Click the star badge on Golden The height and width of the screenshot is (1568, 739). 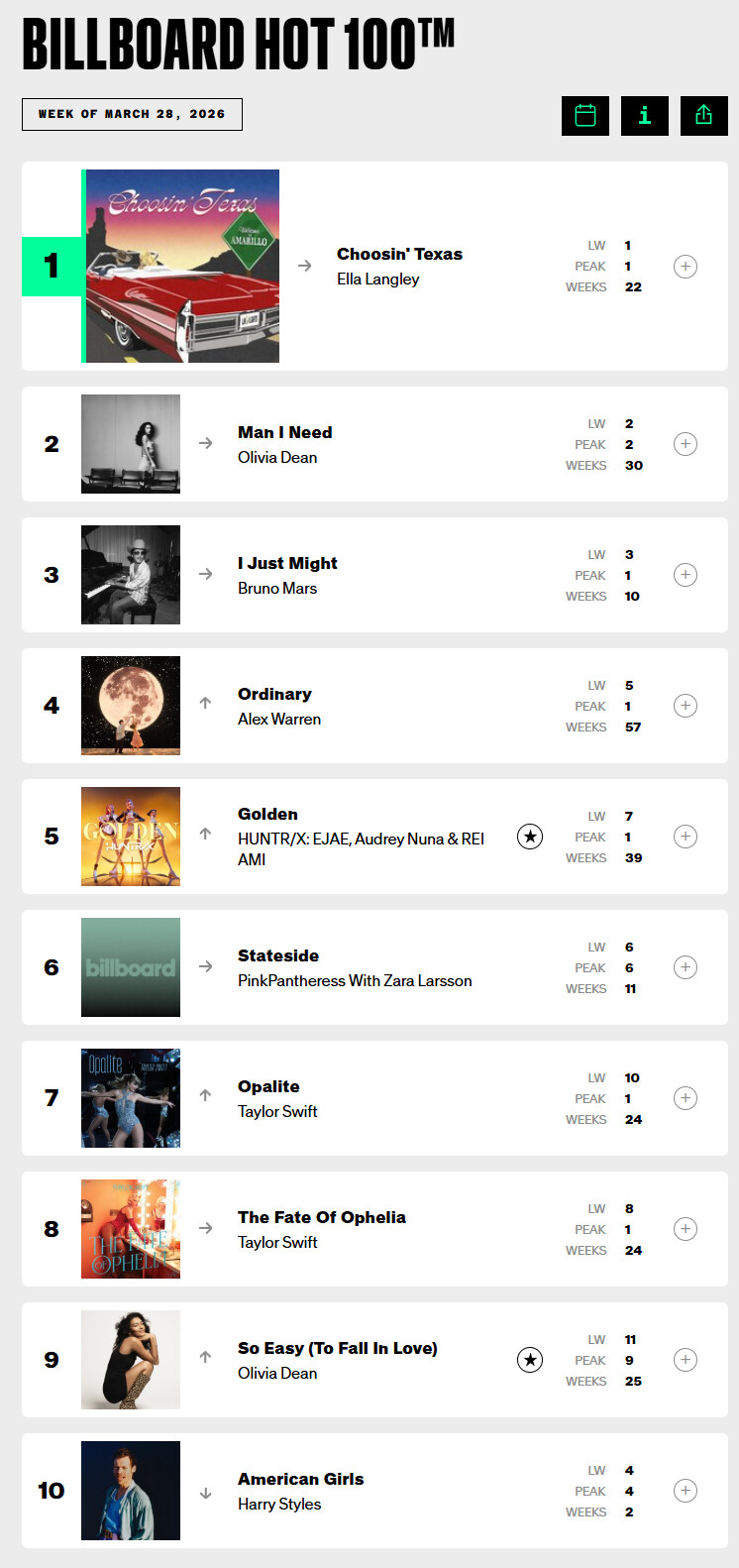coord(530,837)
